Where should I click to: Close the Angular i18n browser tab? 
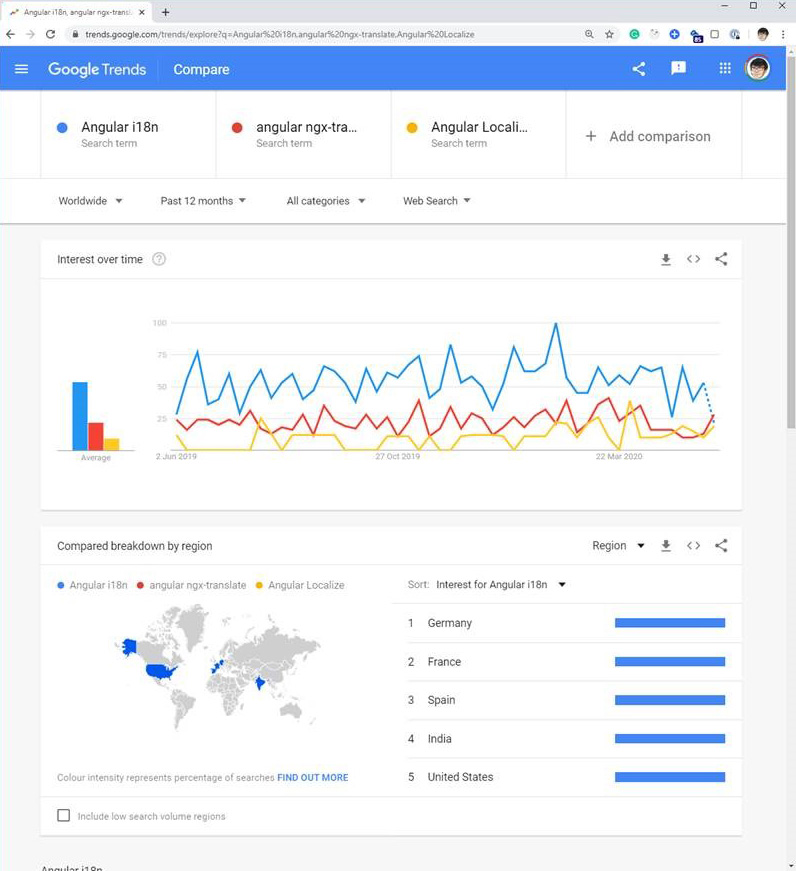pyautogui.click(x=142, y=12)
